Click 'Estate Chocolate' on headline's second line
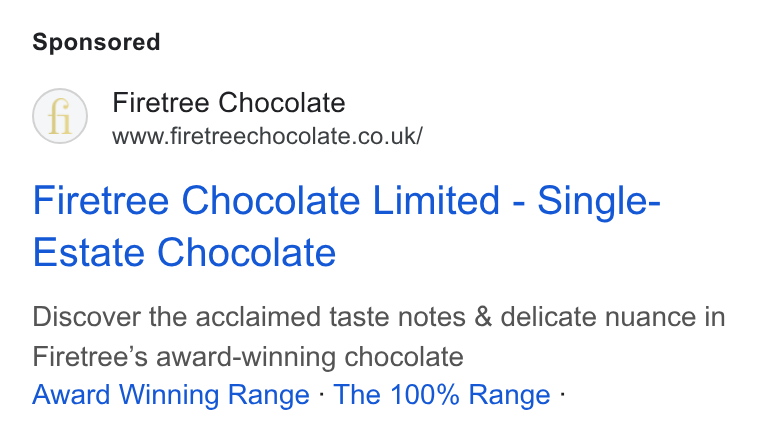The width and height of the screenshot is (760, 438). (x=184, y=252)
